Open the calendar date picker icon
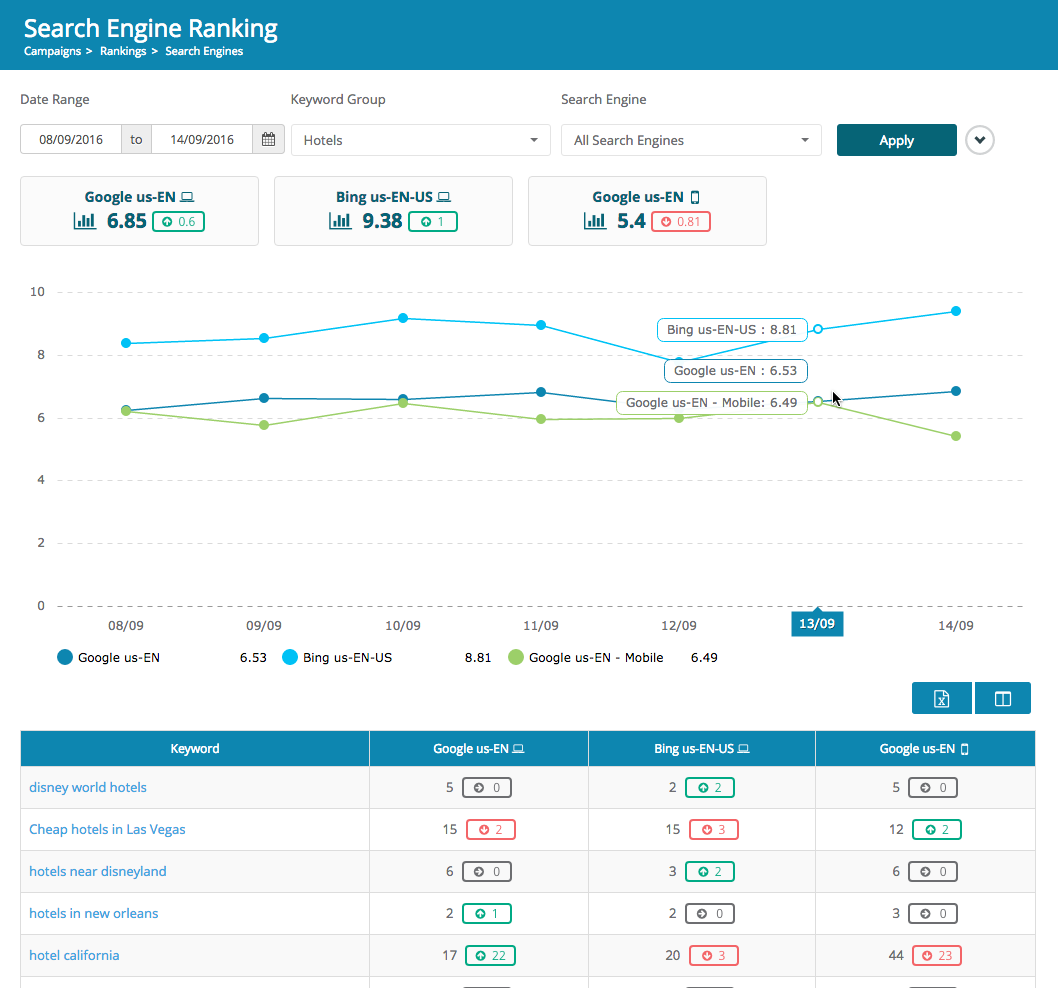This screenshot has width=1058, height=988. 268,140
